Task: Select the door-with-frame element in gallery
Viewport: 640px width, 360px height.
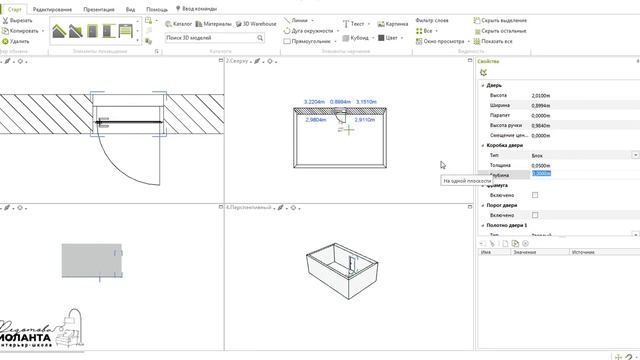Action: tap(109, 31)
